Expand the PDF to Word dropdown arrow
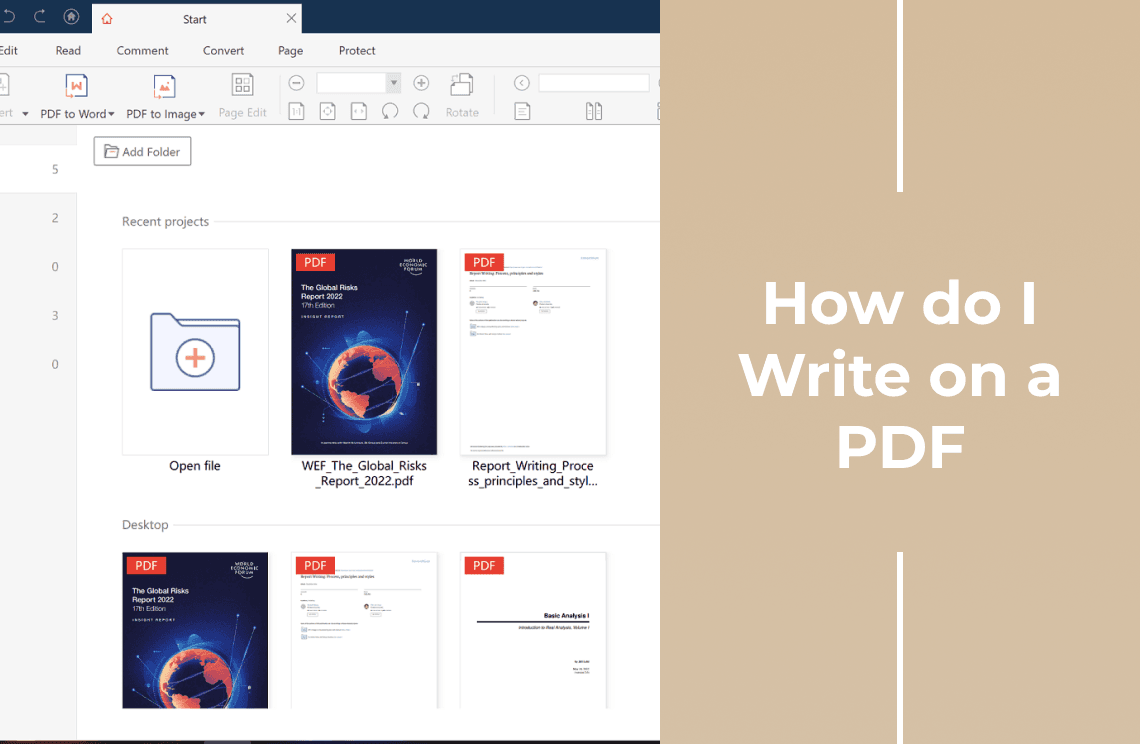Screen dimensions: 1140x744 (x=111, y=114)
